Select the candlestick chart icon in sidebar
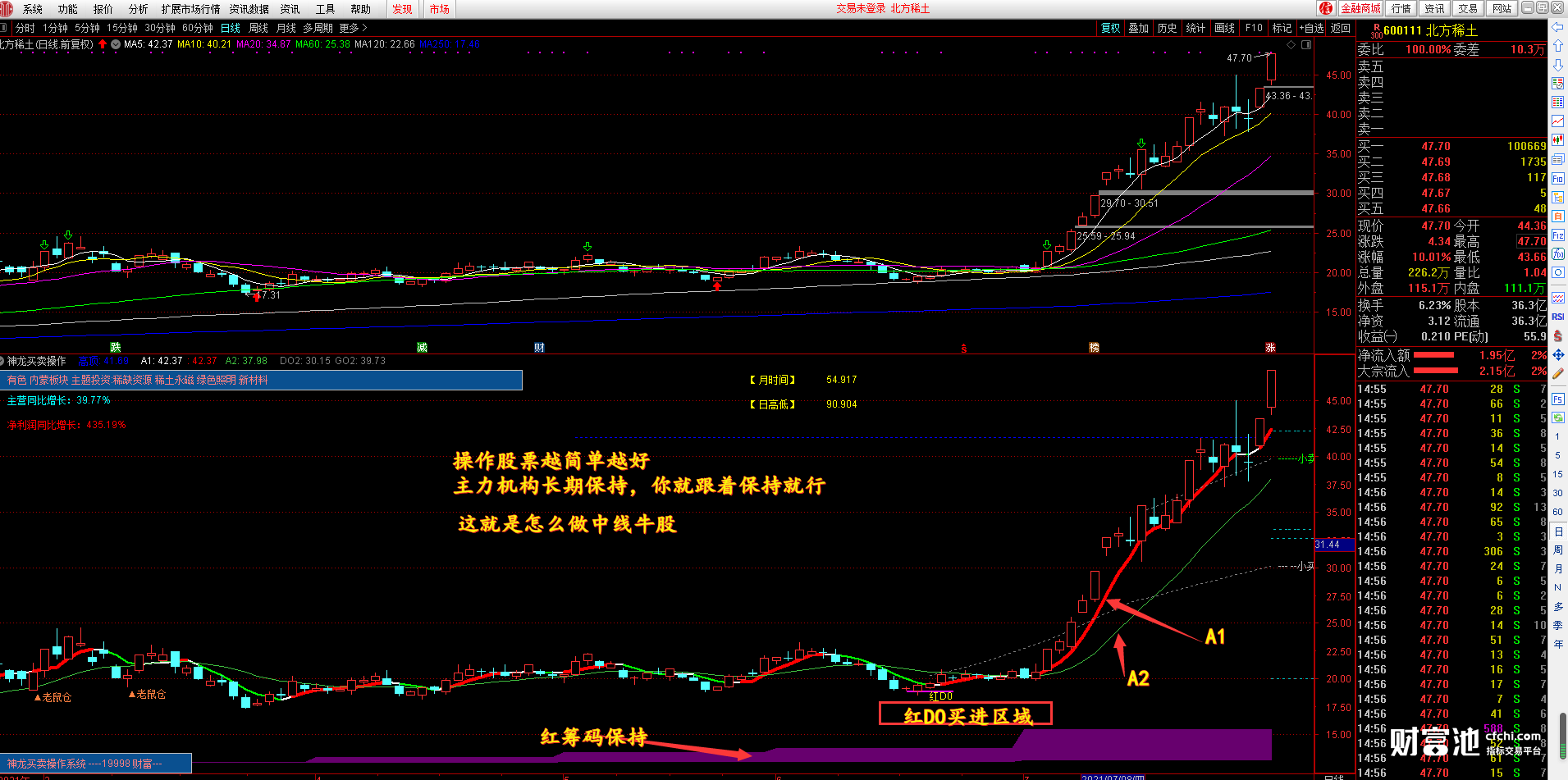This screenshot has width=1568, height=780. [1558, 140]
